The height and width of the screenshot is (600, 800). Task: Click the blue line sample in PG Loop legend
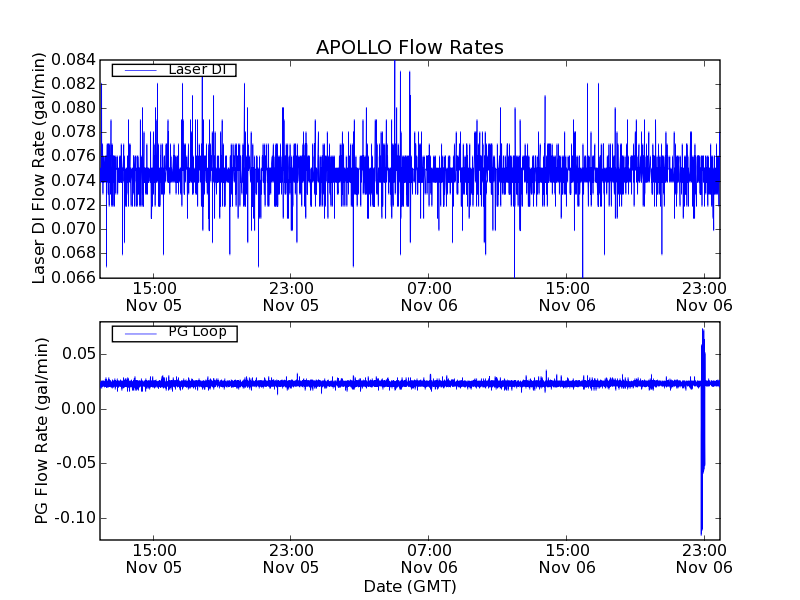[140, 334]
